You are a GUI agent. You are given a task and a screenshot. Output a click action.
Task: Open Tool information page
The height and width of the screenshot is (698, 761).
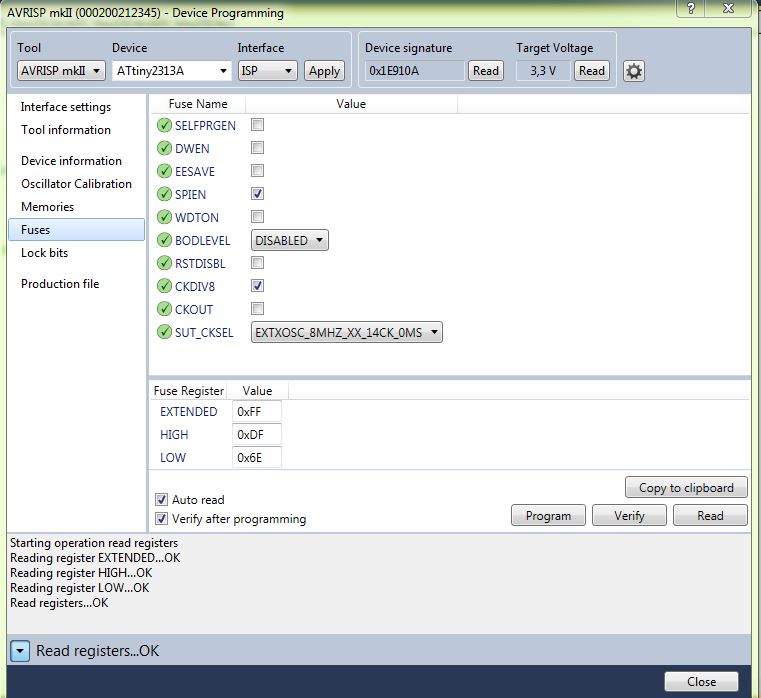pyautogui.click(x=66, y=130)
